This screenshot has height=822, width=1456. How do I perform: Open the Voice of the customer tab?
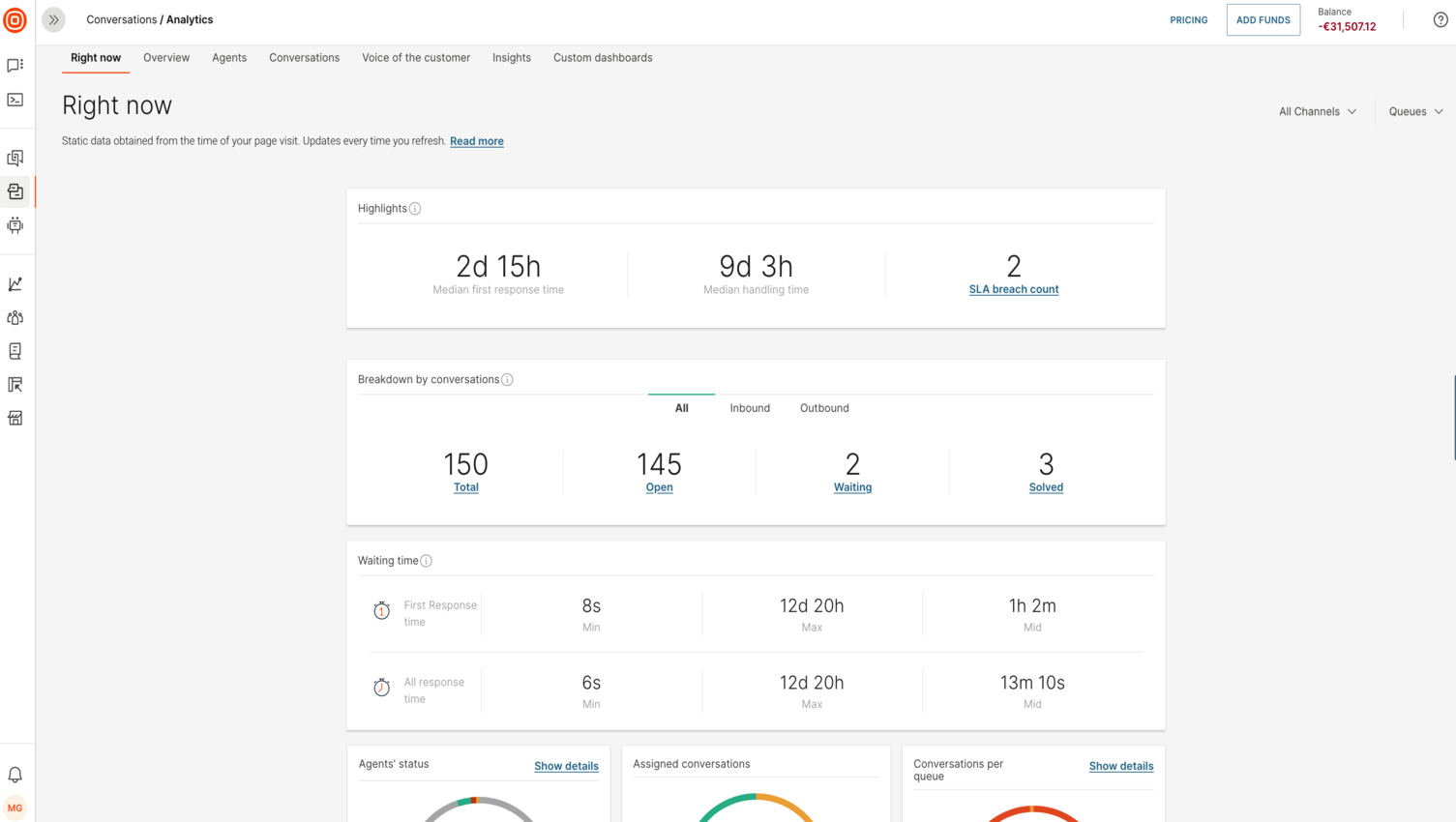[416, 58]
